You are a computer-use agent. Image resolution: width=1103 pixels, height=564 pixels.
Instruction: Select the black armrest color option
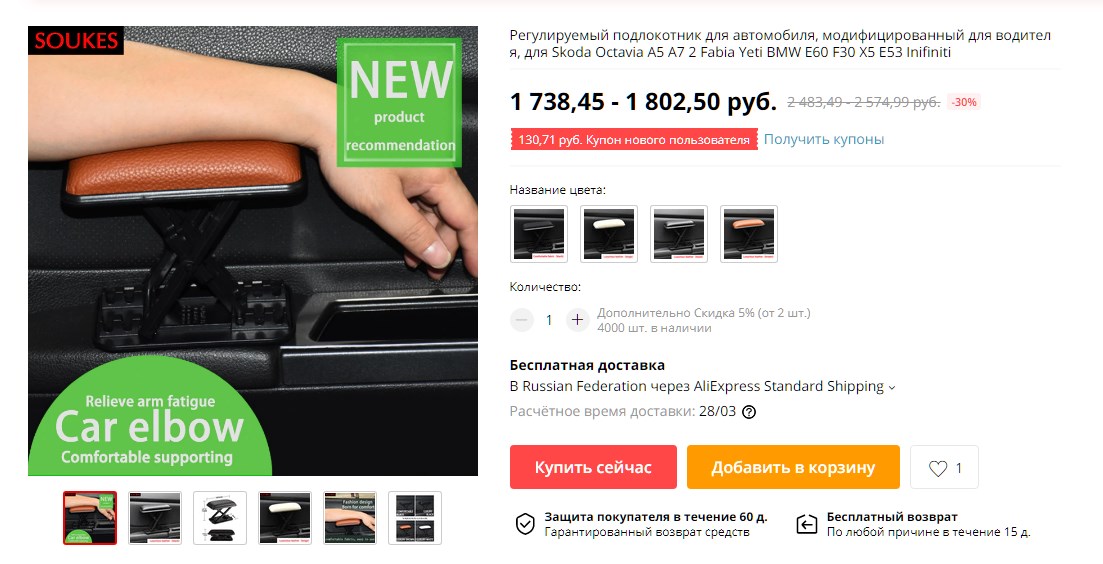pos(539,234)
